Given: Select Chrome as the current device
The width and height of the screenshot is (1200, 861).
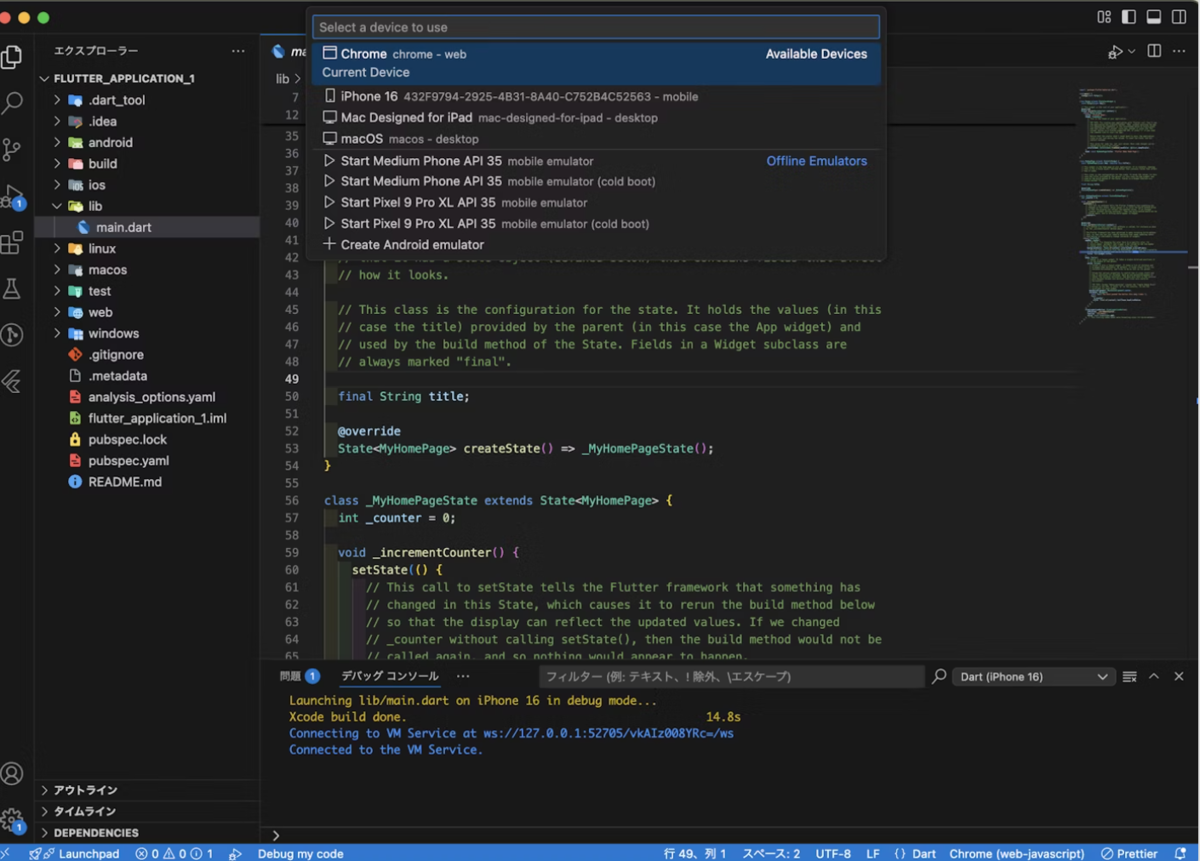Looking at the screenshot, I should (596, 63).
